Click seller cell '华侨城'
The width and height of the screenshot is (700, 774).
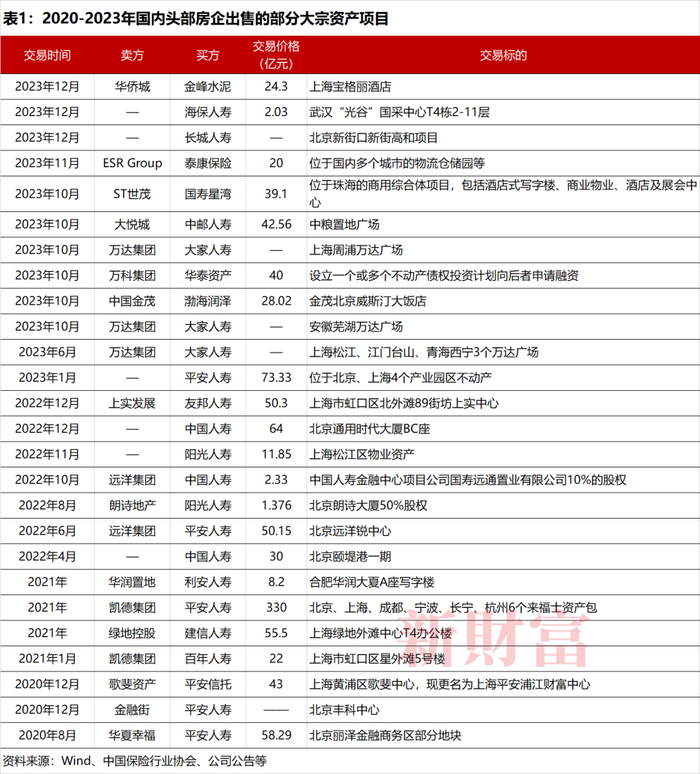[x=132, y=87]
